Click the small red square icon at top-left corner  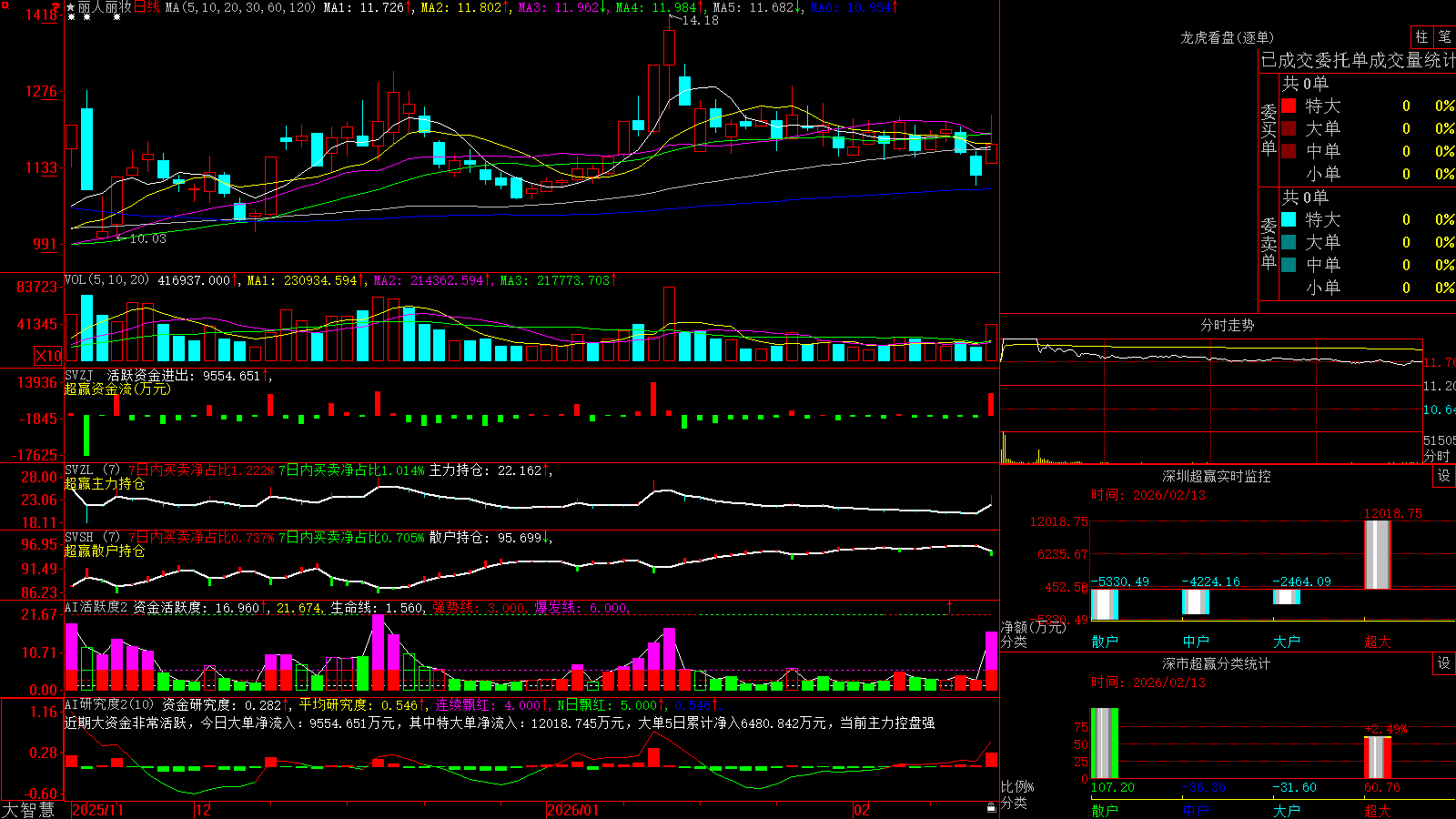(x=4, y=4)
